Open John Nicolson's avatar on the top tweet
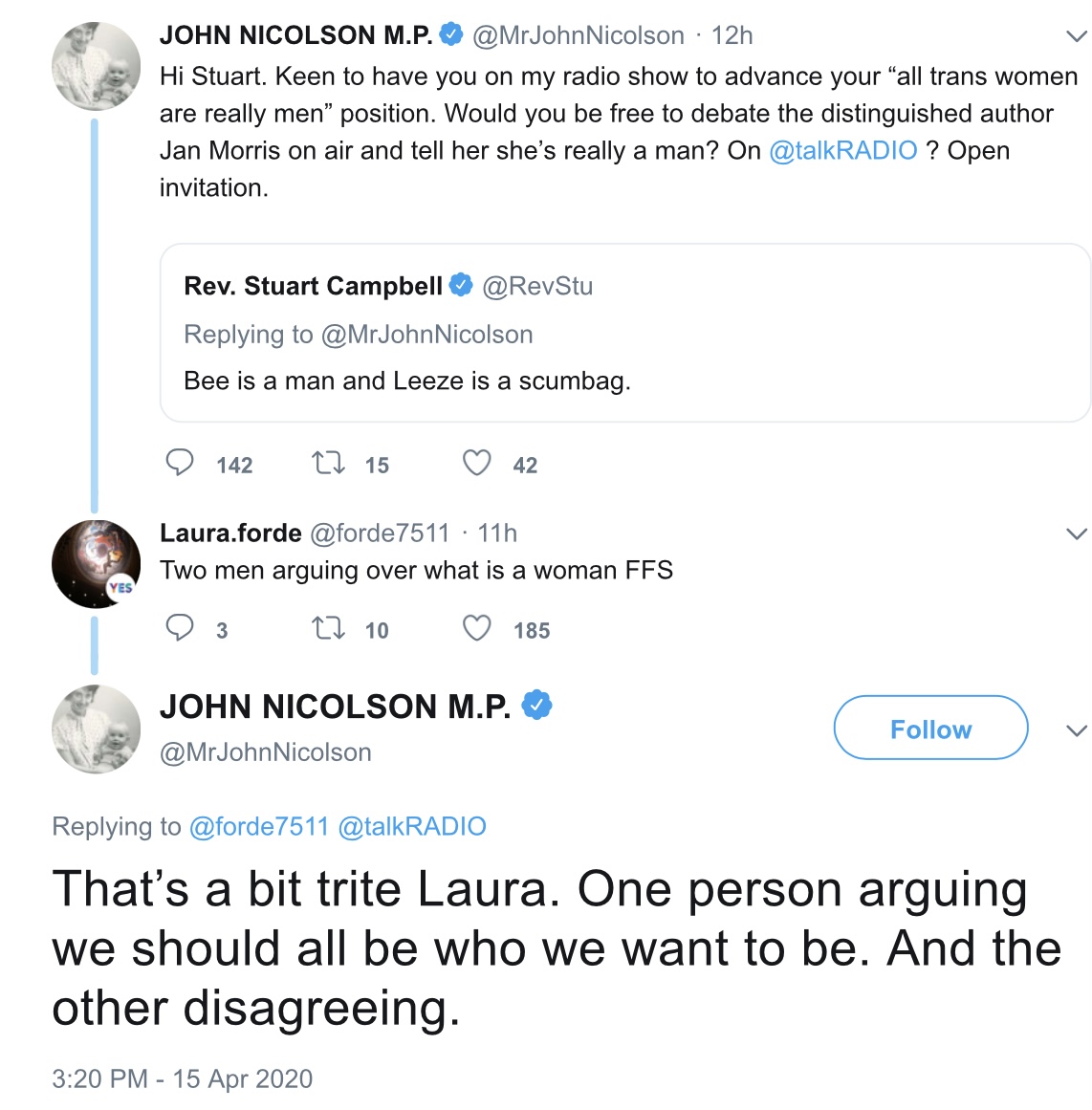 coord(96,67)
